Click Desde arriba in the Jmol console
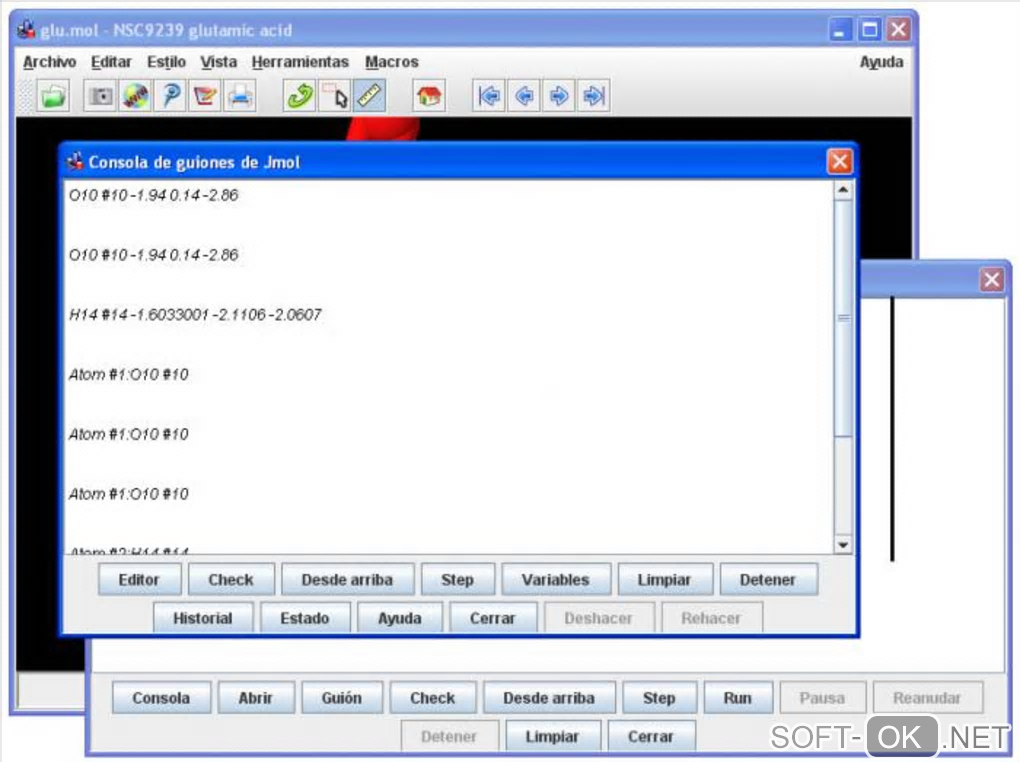The height and width of the screenshot is (762, 1020). tap(347, 579)
